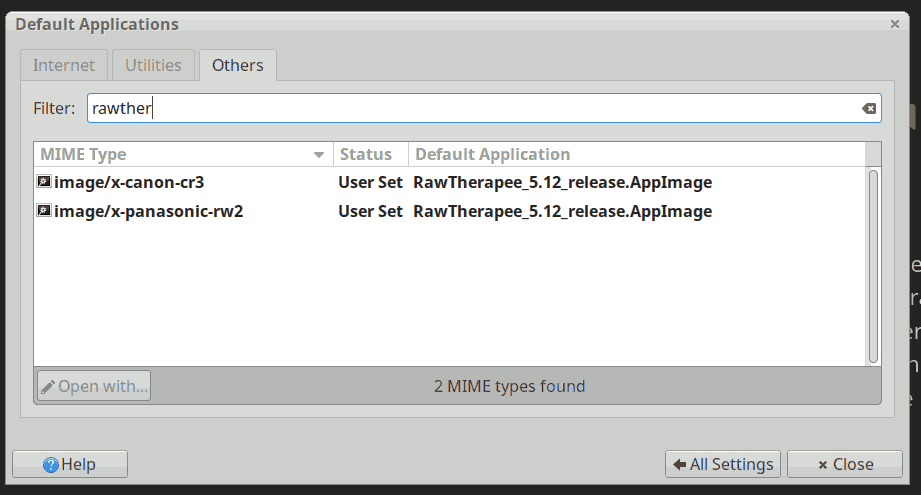Open default application list for image/x-panasonic-rw2
921x495 pixels.
tap(562, 211)
